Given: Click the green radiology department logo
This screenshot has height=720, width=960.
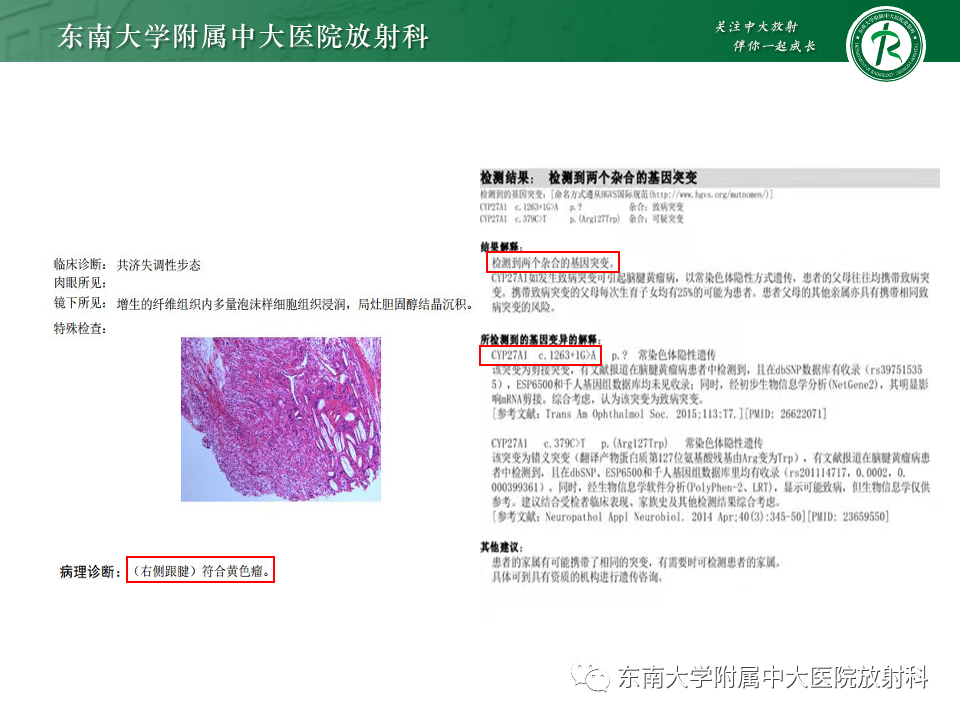Looking at the screenshot, I should tap(885, 43).
